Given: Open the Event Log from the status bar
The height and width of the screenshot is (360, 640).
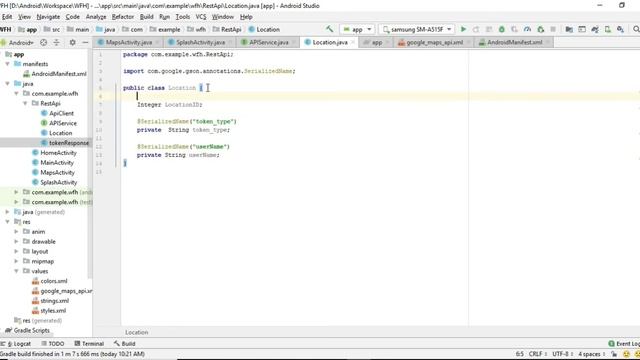Looking at the screenshot, I should coord(624,344).
